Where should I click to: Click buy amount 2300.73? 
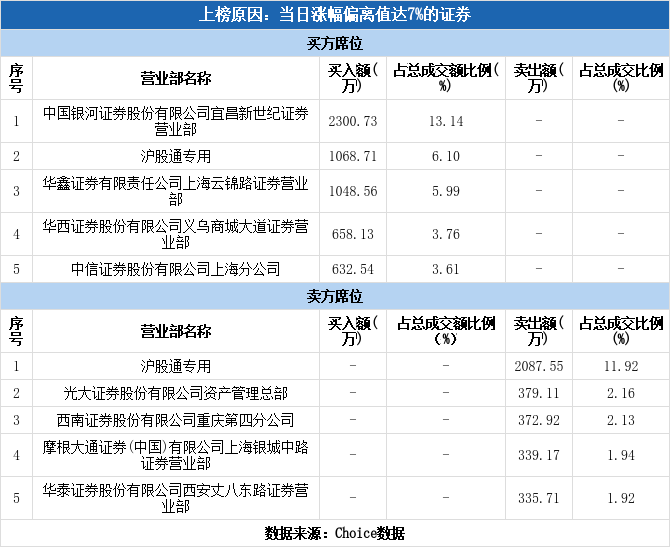tap(353, 121)
